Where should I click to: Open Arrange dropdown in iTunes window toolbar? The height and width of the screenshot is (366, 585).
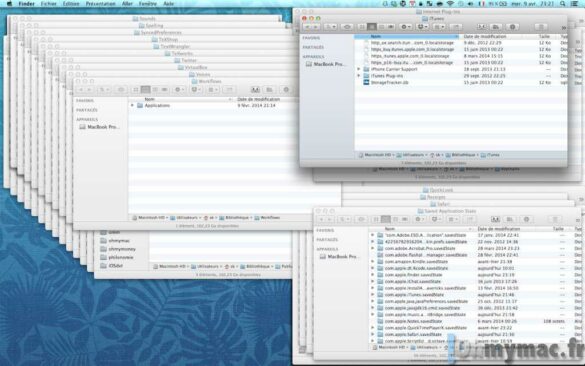tap(439, 27)
